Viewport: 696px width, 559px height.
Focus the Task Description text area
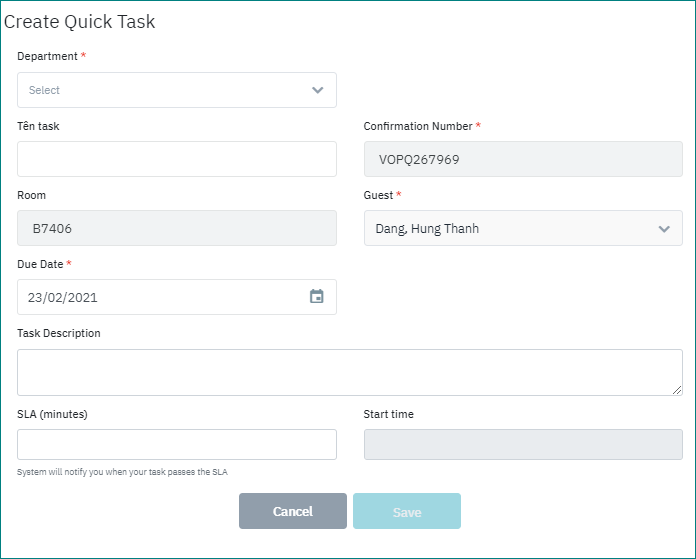click(x=349, y=372)
